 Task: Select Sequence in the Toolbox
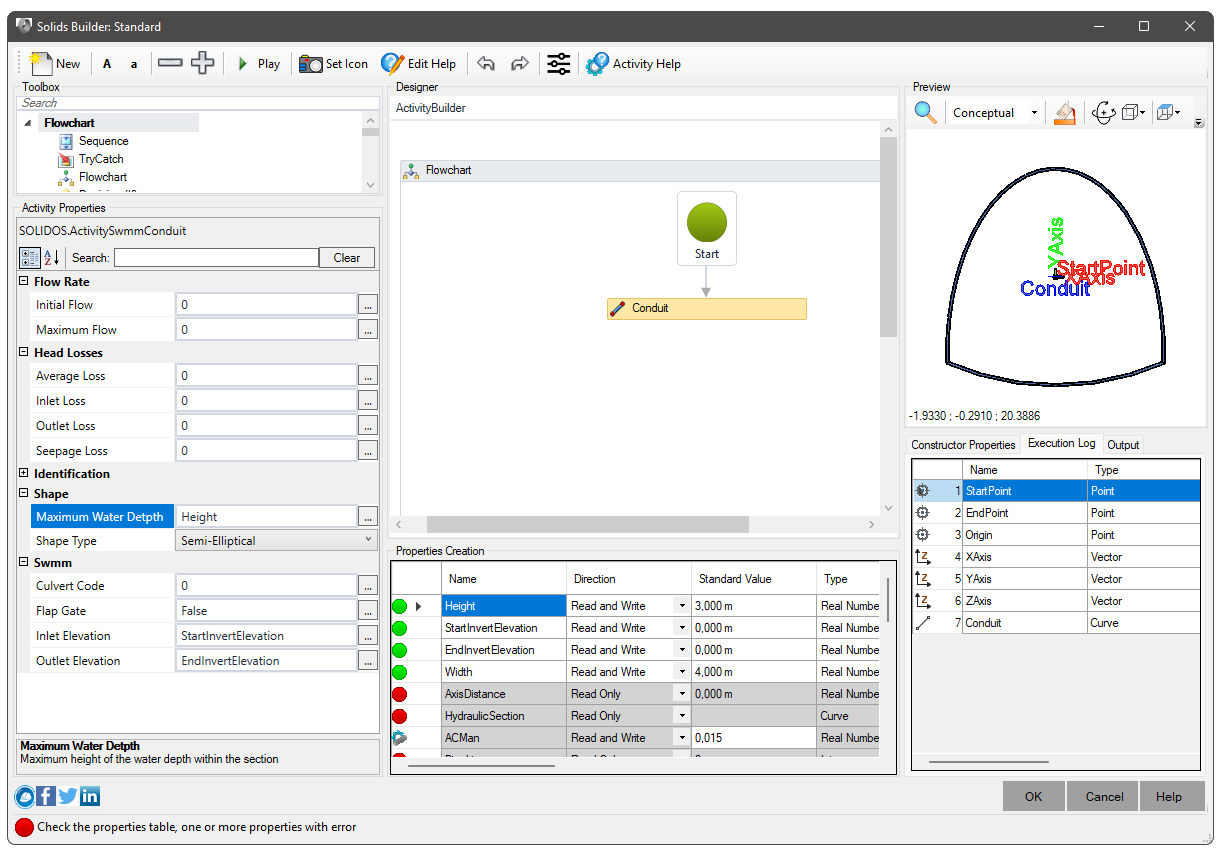[104, 141]
